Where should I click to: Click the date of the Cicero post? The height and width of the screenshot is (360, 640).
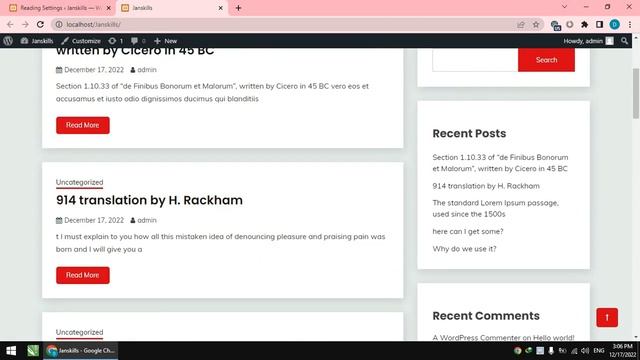[x=94, y=70]
